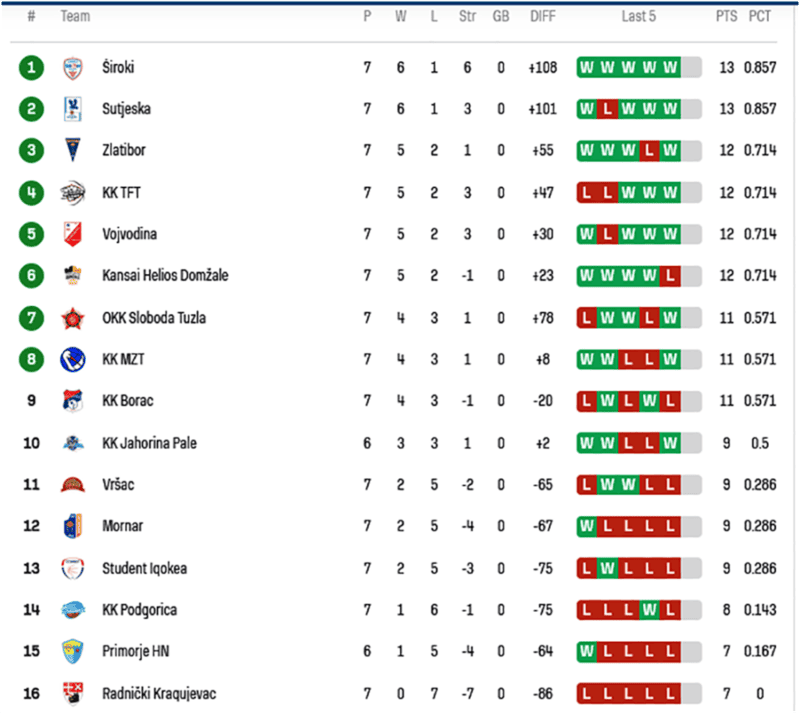The image size is (800, 713).
Task: Click the red L result in Zlatibor's Last 5
Action: point(650,151)
